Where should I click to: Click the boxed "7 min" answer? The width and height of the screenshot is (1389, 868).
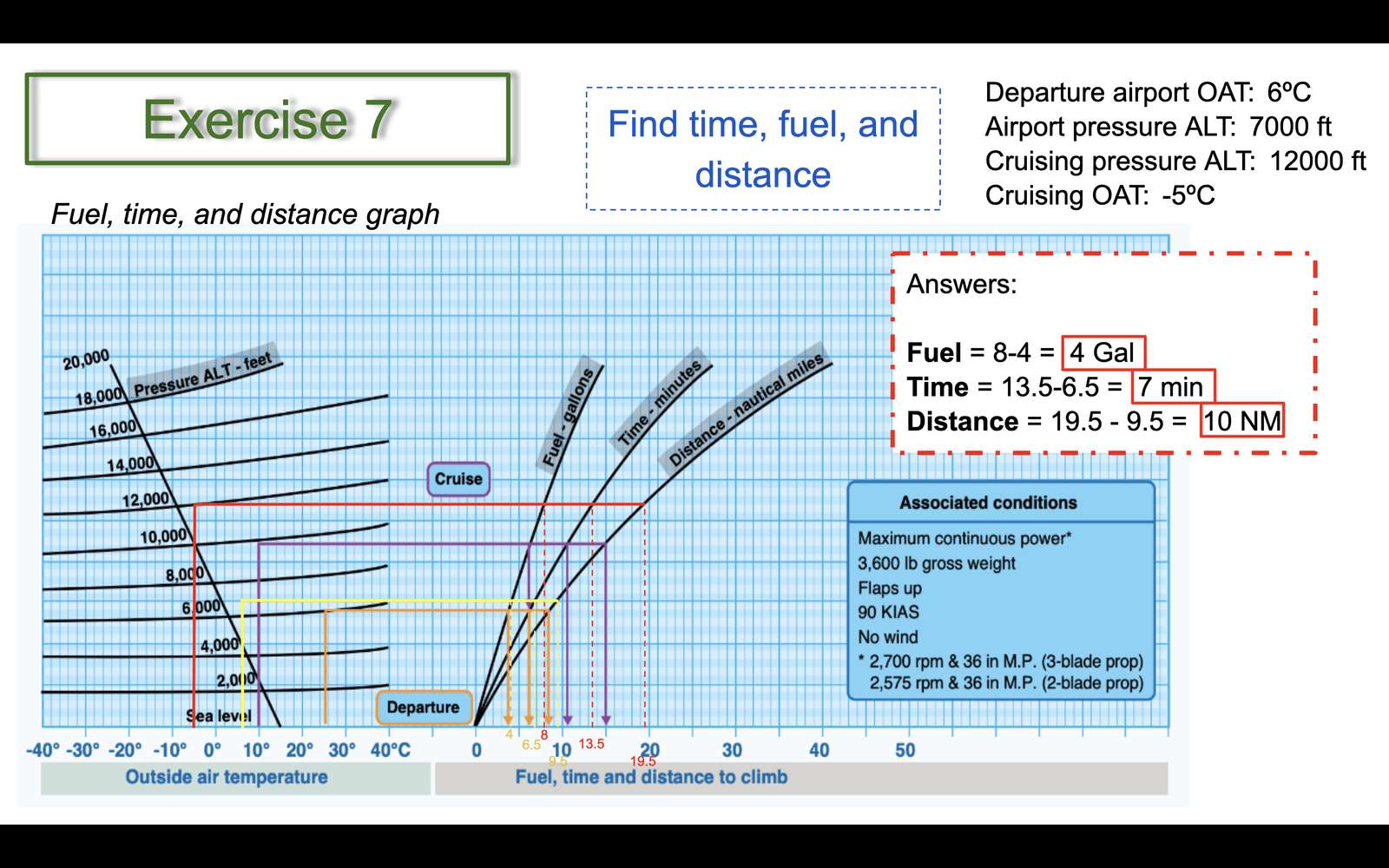pyautogui.click(x=1172, y=386)
